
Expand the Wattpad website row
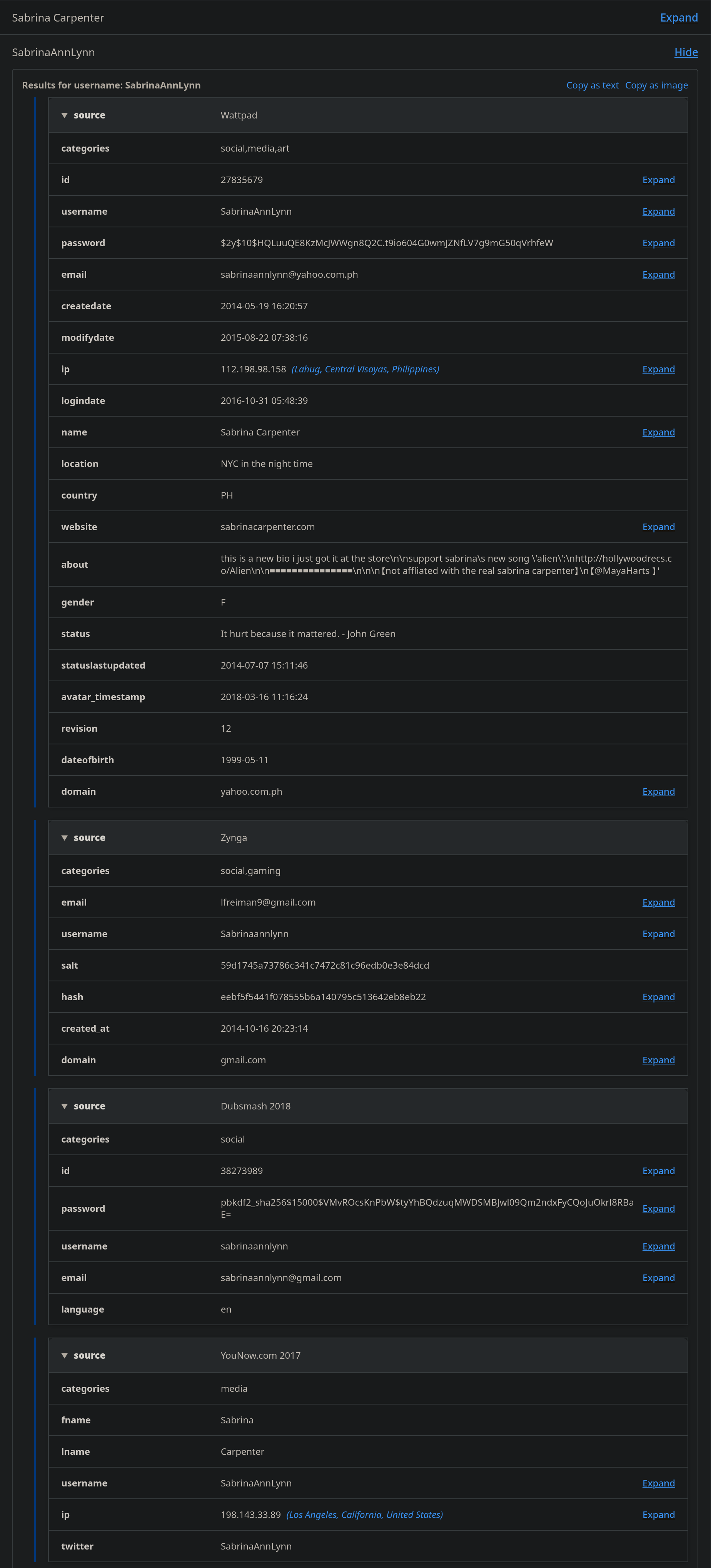coord(658,527)
